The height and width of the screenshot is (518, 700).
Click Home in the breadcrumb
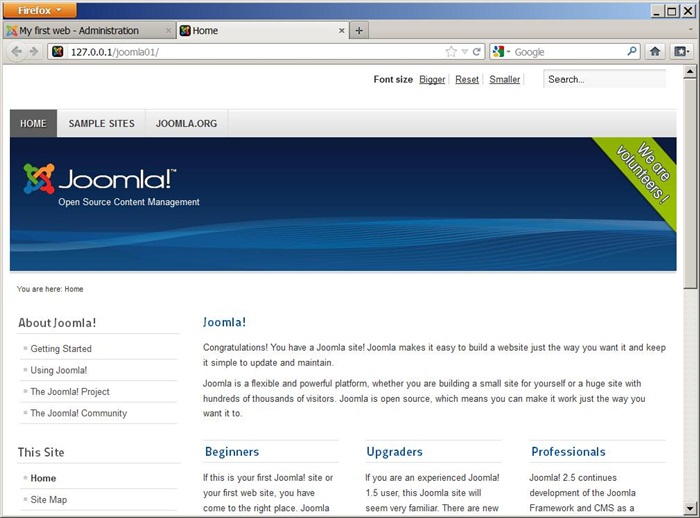74,289
